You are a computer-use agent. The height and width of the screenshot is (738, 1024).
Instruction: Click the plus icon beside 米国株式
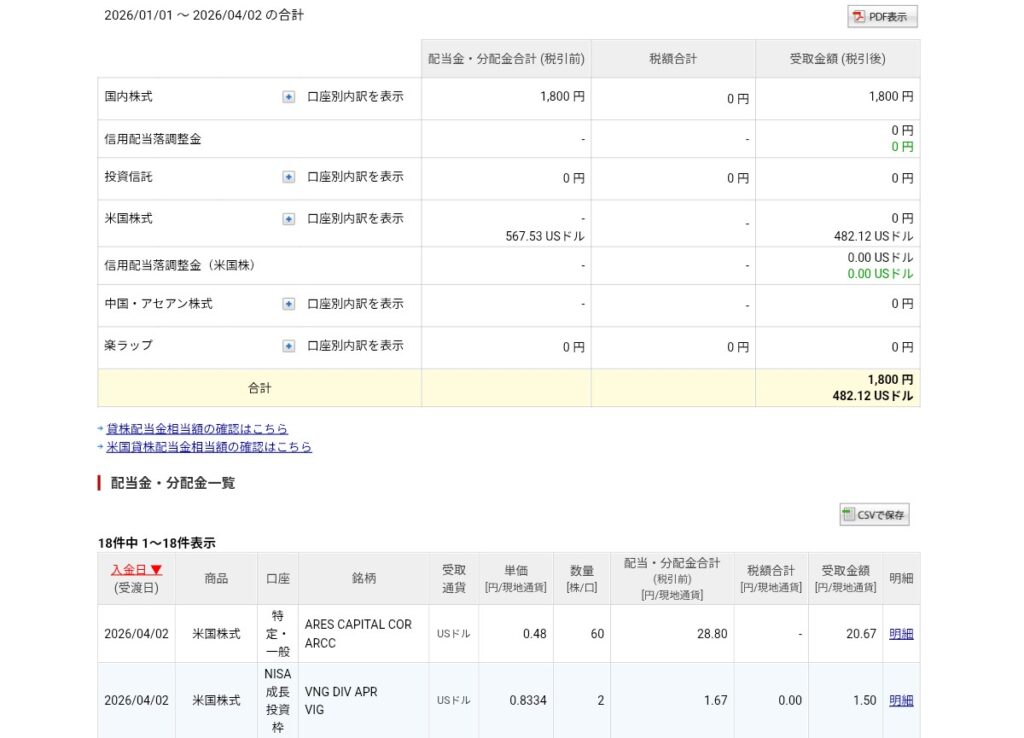click(288, 219)
